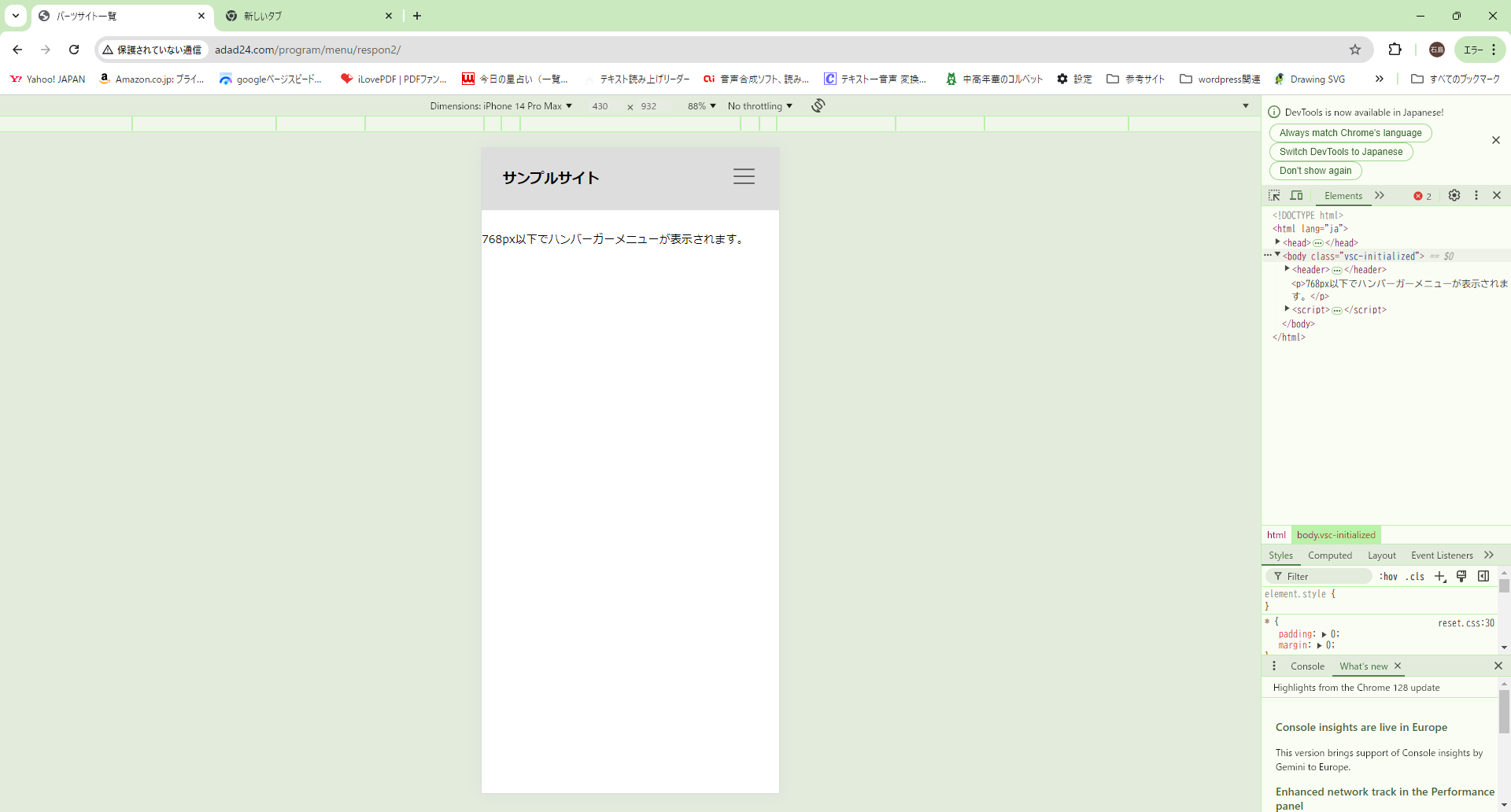1511x812 pixels.
Task: Open the Dimensions iPhone 14 Pro Max dropdown
Action: click(x=501, y=106)
